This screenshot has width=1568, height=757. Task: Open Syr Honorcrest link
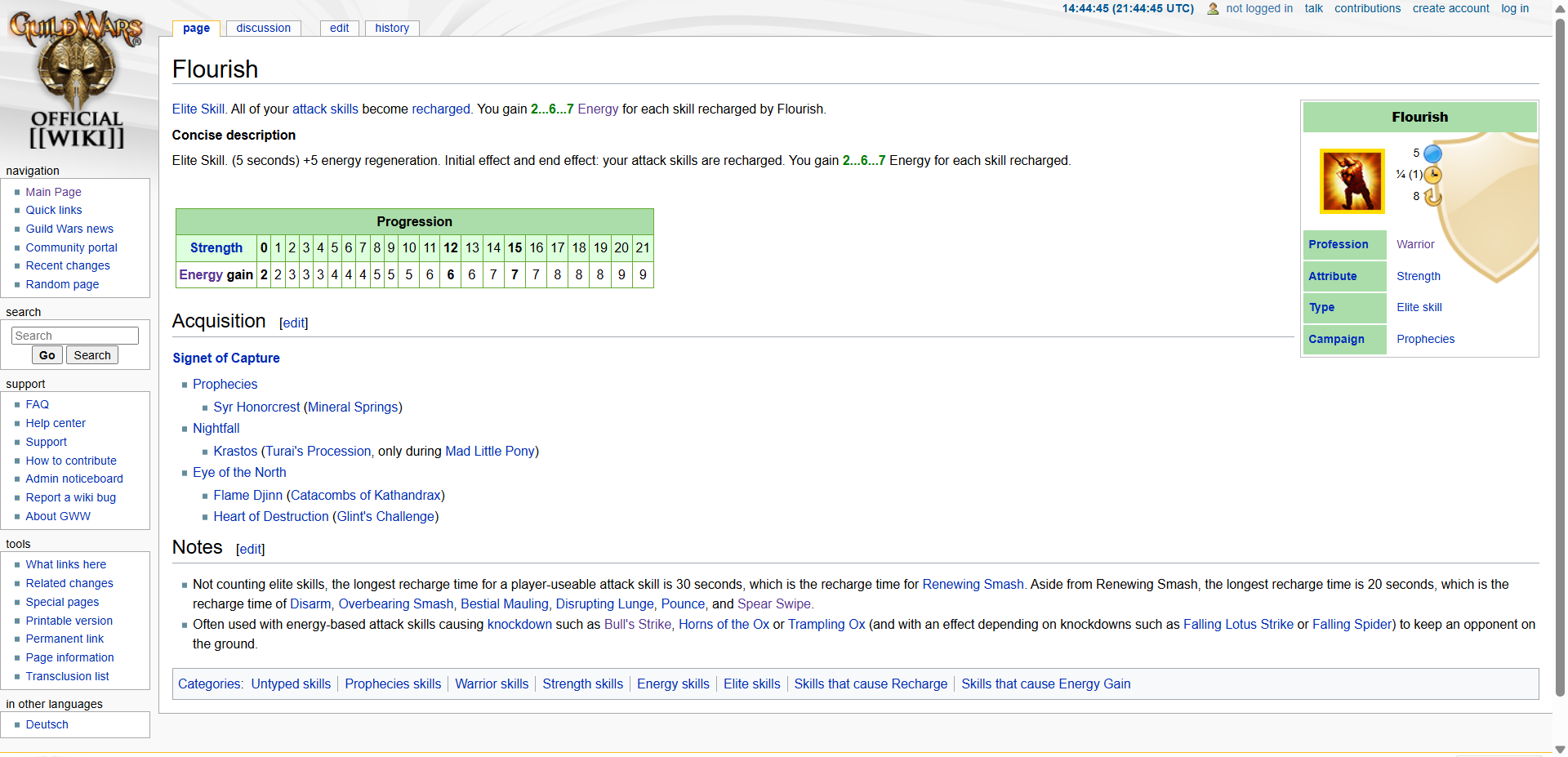[256, 407]
